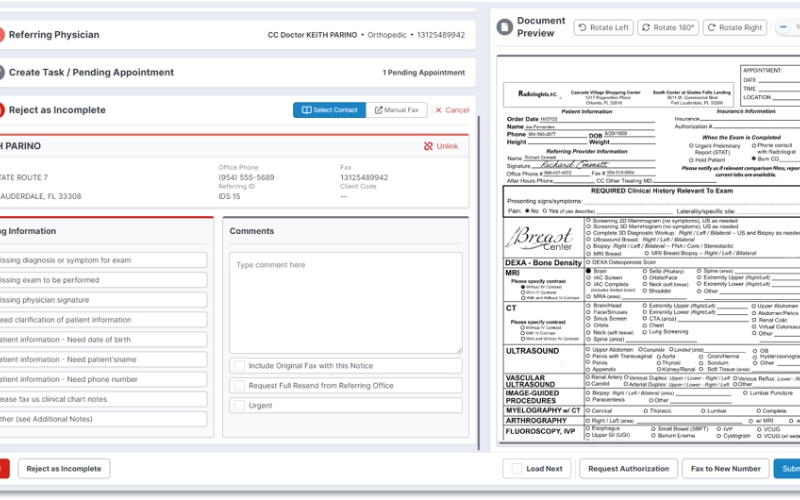
Task: Click the blue Submit button
Action: (x=787, y=468)
